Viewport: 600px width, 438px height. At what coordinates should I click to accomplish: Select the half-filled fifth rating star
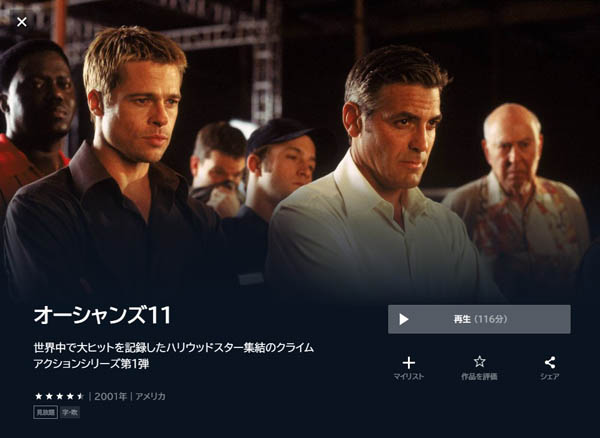(x=80, y=396)
